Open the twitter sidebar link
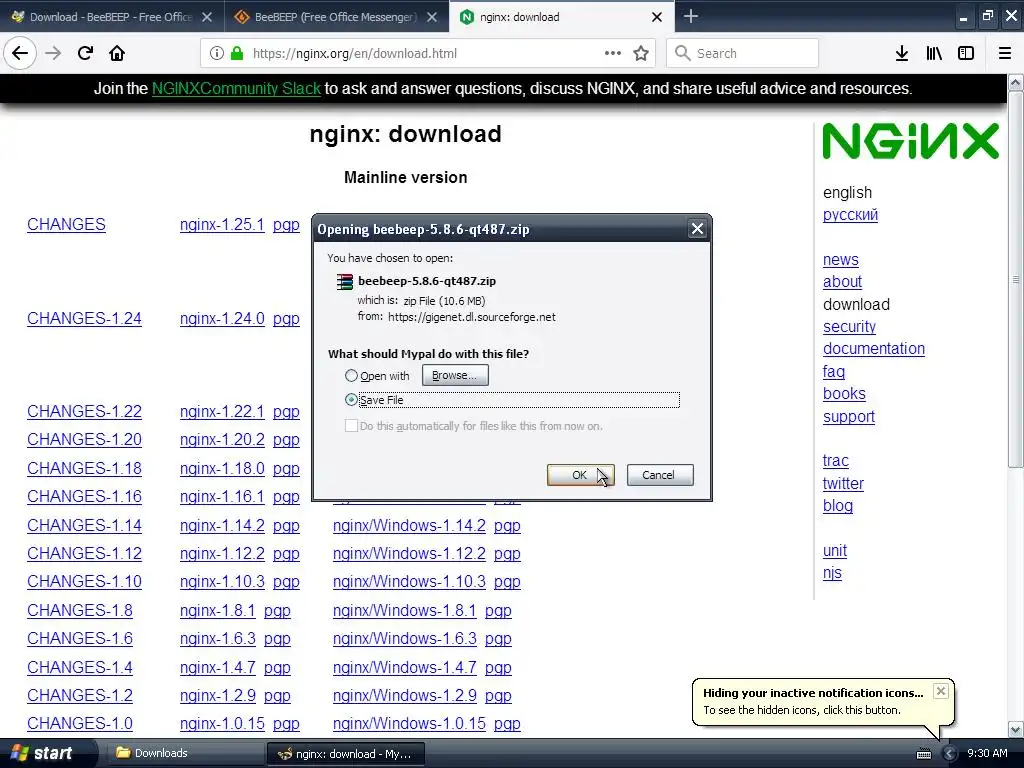This screenshot has height=768, width=1024. coord(843,484)
